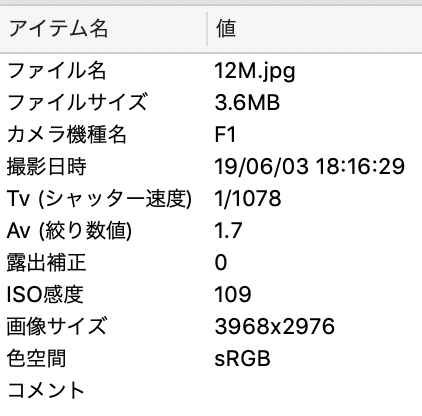Viewport: 422px width, 416px height.
Task: Select the Tv (シャッター速度) row
Action: click(211, 199)
